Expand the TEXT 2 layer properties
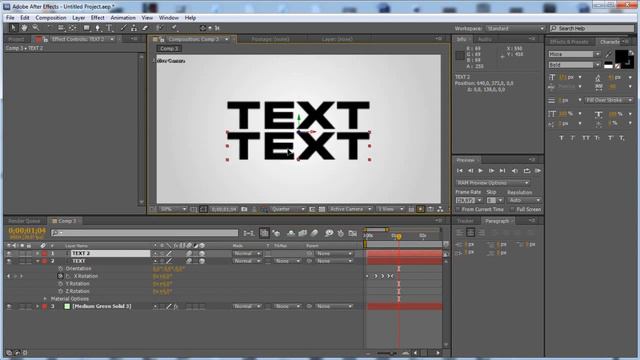The height and width of the screenshot is (360, 640). (x=38, y=253)
